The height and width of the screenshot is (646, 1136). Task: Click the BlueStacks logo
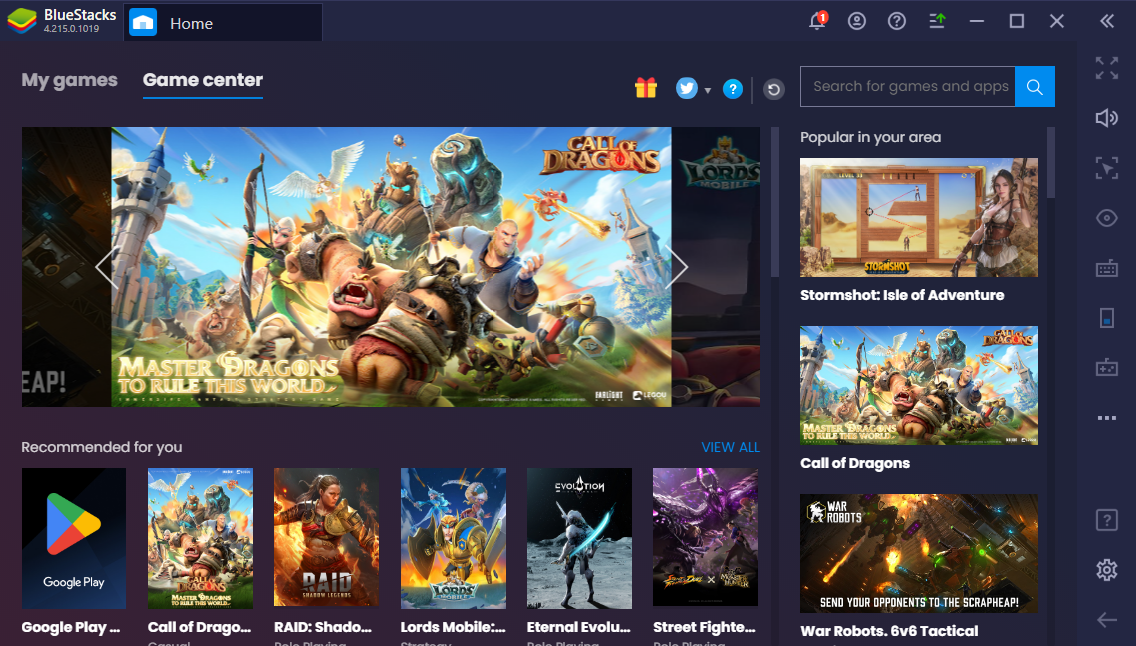click(21, 21)
